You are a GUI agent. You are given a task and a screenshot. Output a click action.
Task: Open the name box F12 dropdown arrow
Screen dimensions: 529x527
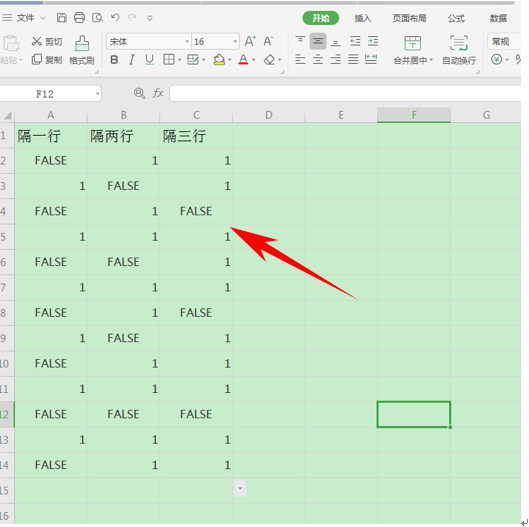[x=98, y=94]
